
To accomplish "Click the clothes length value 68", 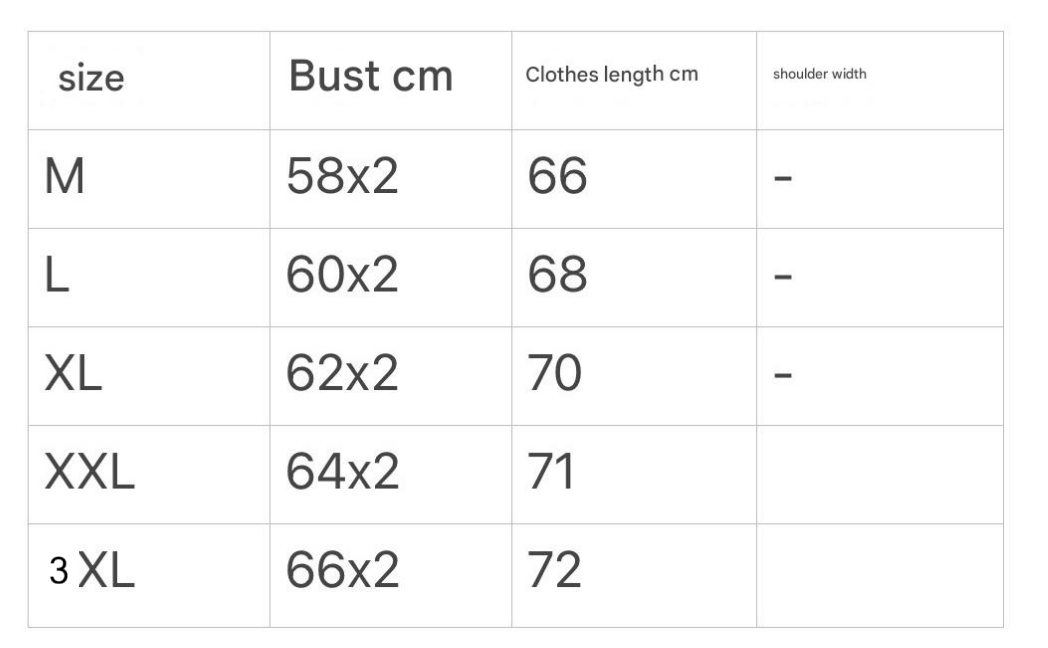I will [x=557, y=277].
